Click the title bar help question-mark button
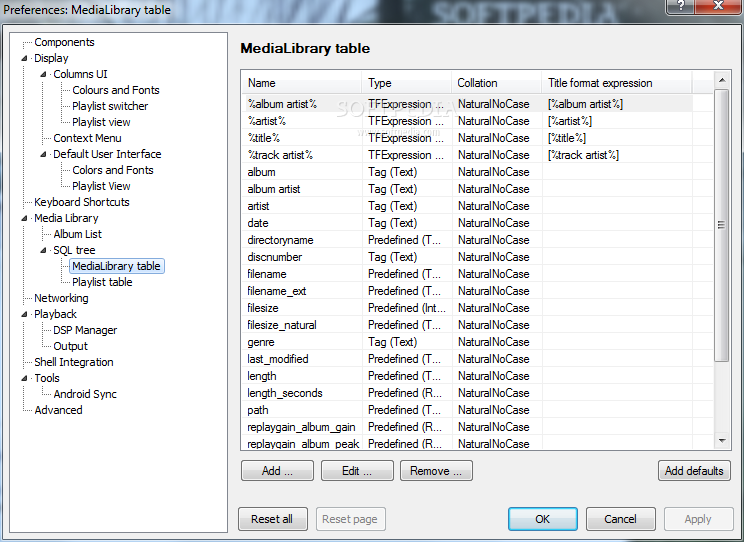The height and width of the screenshot is (542, 744). click(681, 7)
